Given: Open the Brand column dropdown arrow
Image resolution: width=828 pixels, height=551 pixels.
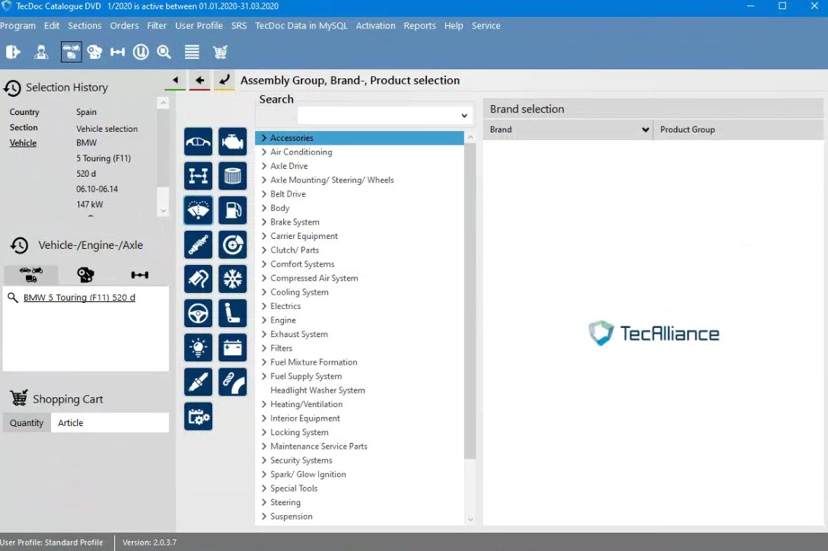Looking at the screenshot, I should click(x=645, y=129).
